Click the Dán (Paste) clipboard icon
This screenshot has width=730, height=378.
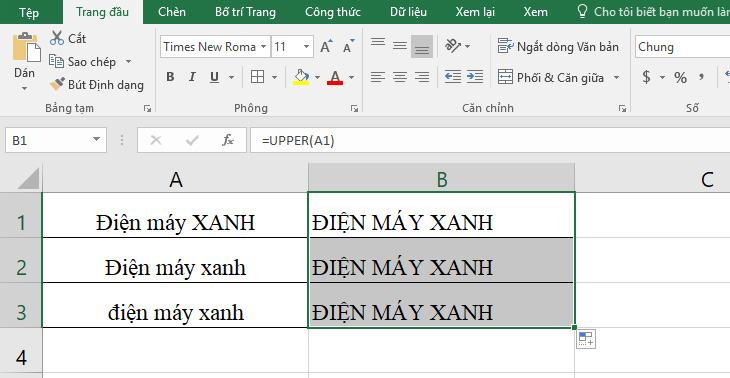pyautogui.click(x=27, y=47)
